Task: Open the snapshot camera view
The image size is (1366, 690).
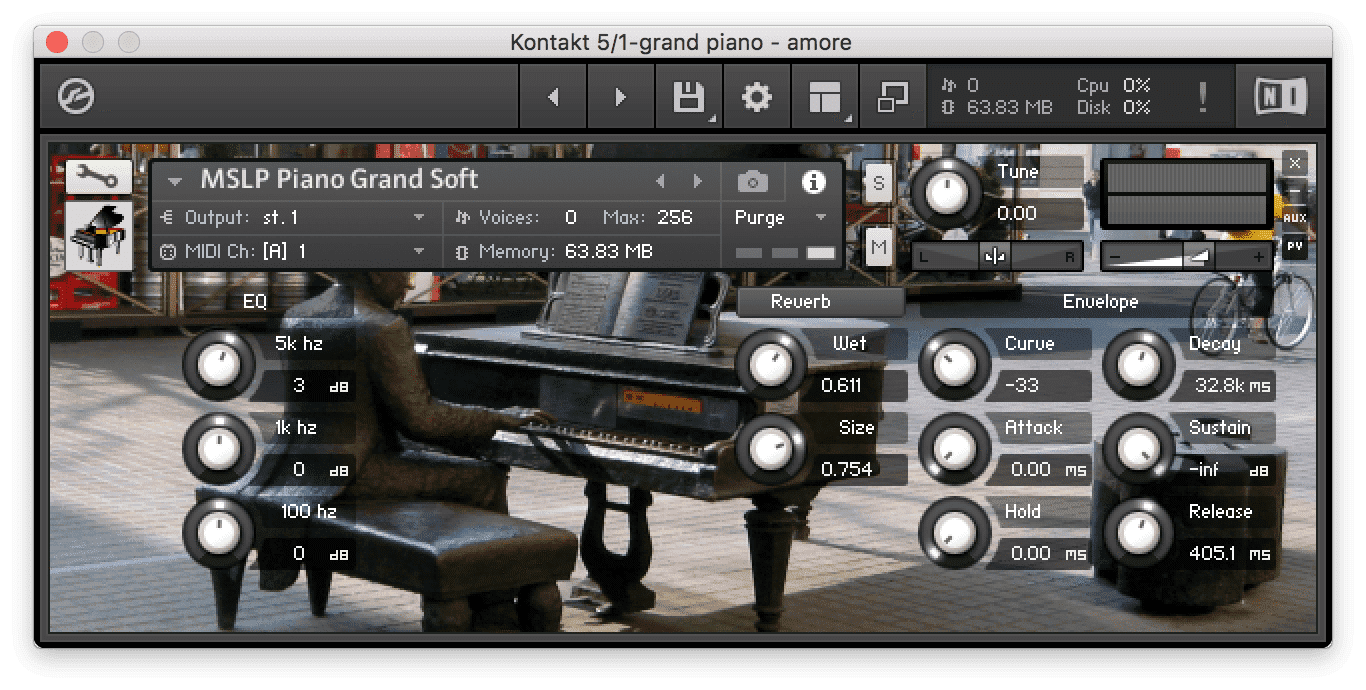Action: click(x=753, y=181)
